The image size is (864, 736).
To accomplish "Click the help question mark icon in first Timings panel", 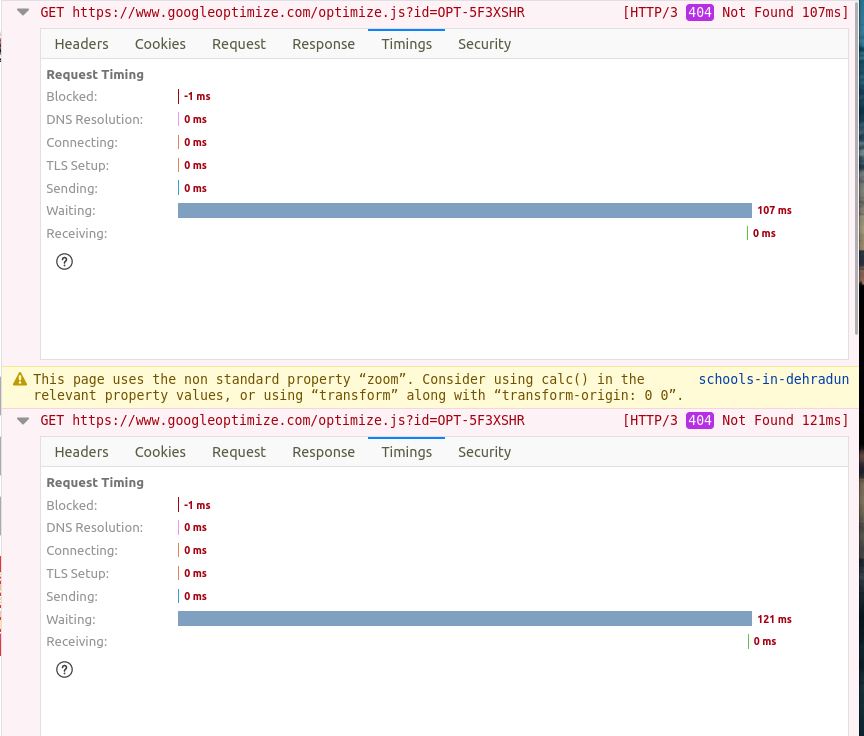I will [x=64, y=261].
